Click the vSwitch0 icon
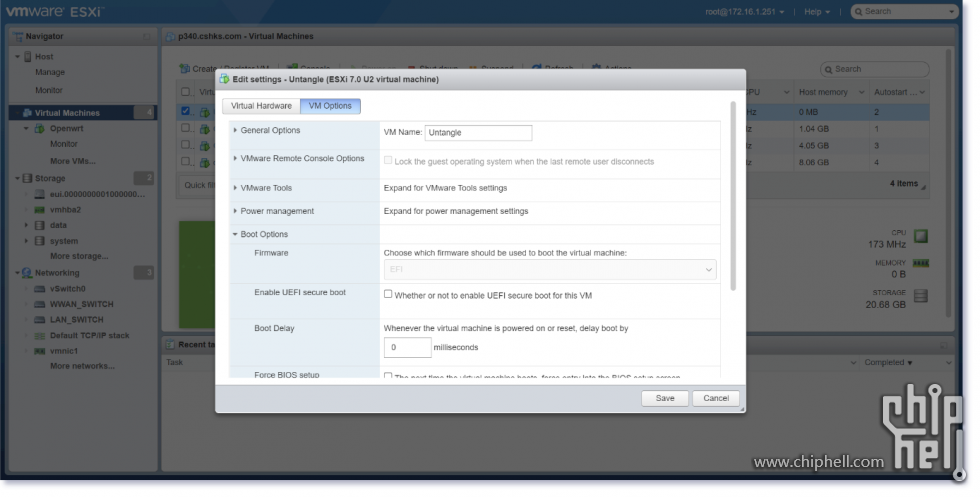The height and width of the screenshot is (497, 980). [39, 289]
